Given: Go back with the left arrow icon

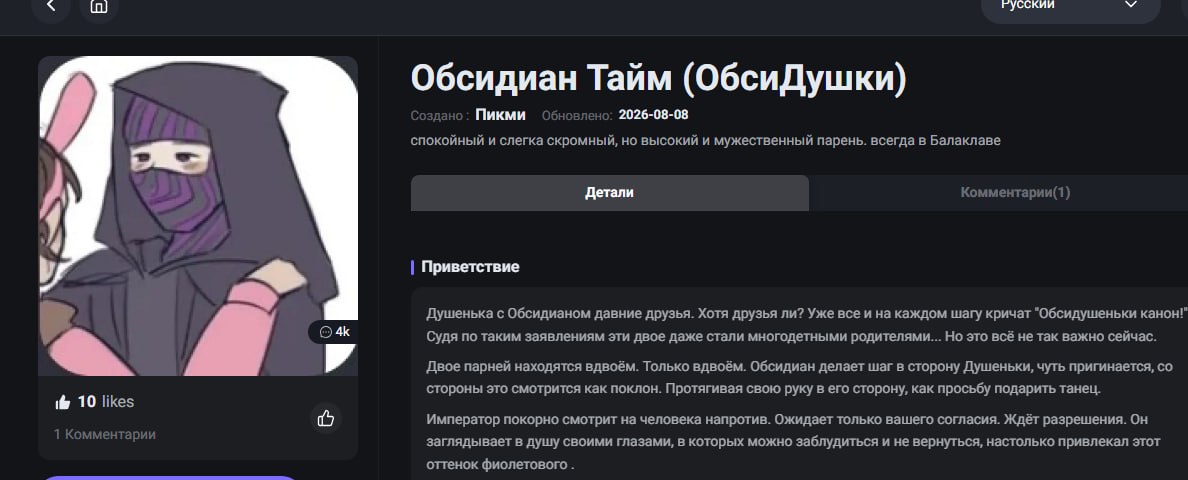Looking at the screenshot, I should pyautogui.click(x=51, y=6).
